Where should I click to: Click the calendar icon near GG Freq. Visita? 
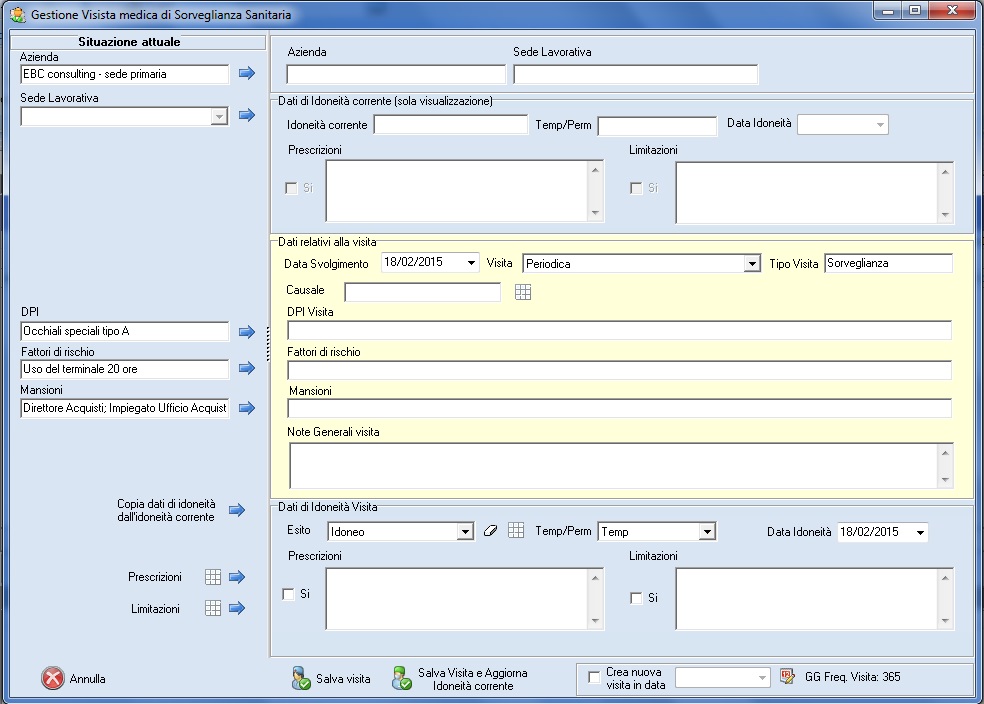pos(787,676)
